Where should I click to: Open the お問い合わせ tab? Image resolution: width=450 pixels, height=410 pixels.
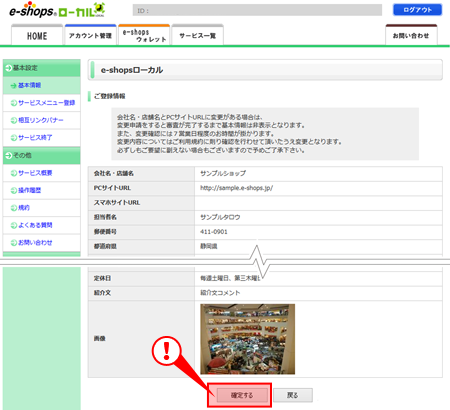click(411, 36)
